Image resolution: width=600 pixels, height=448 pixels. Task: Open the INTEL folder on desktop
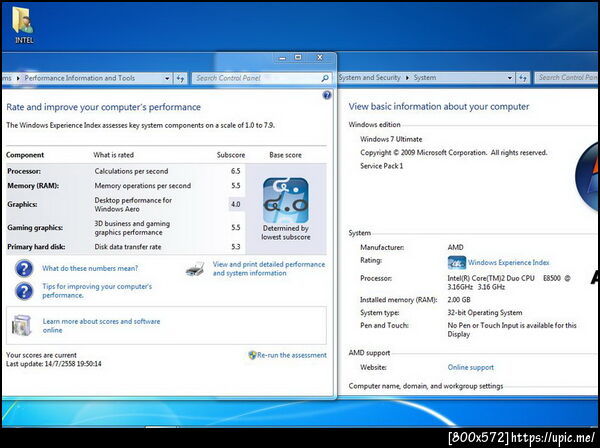pyautogui.click(x=23, y=24)
